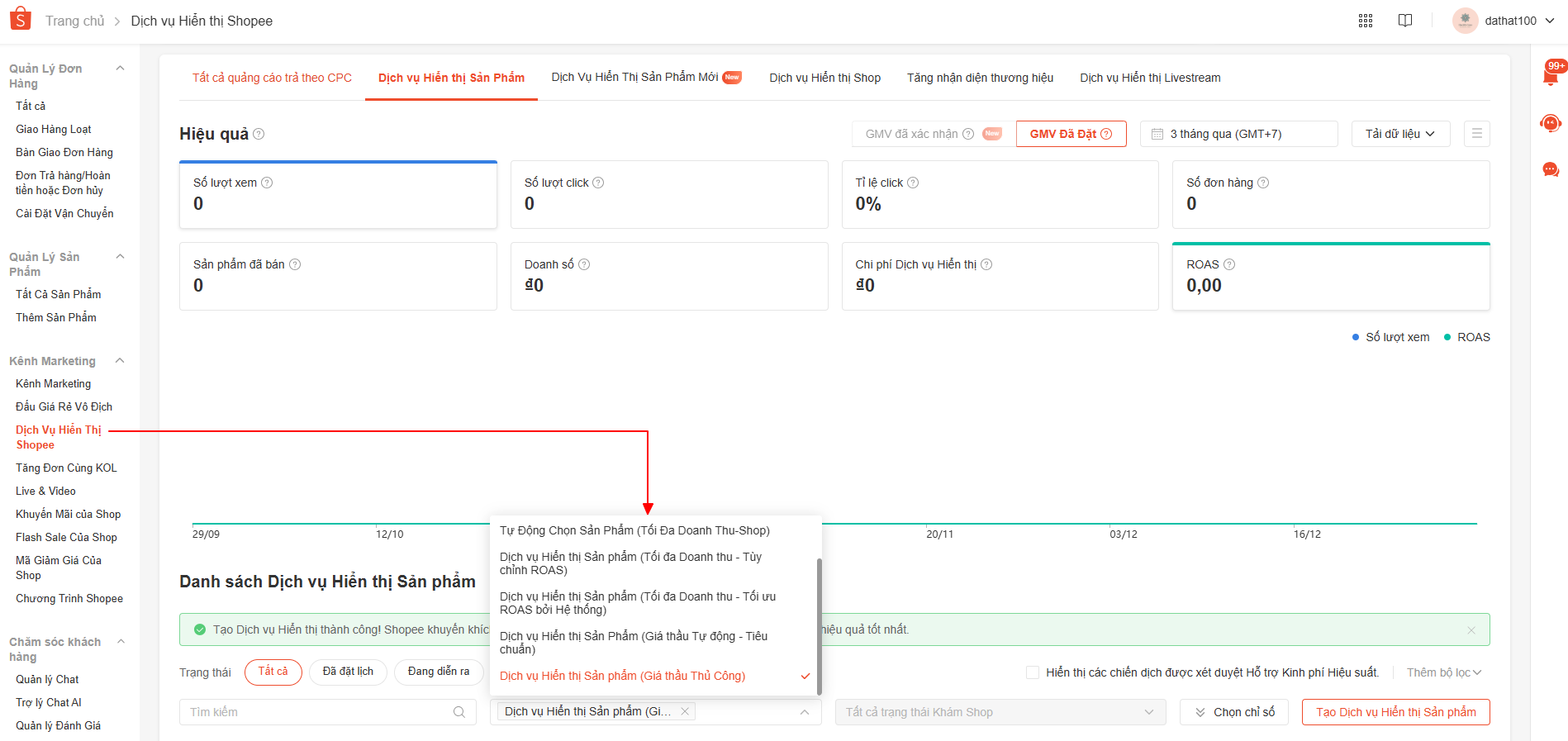Check the Hỗ trợ Kinh phí Hiệu suất checkbox

[1032, 672]
